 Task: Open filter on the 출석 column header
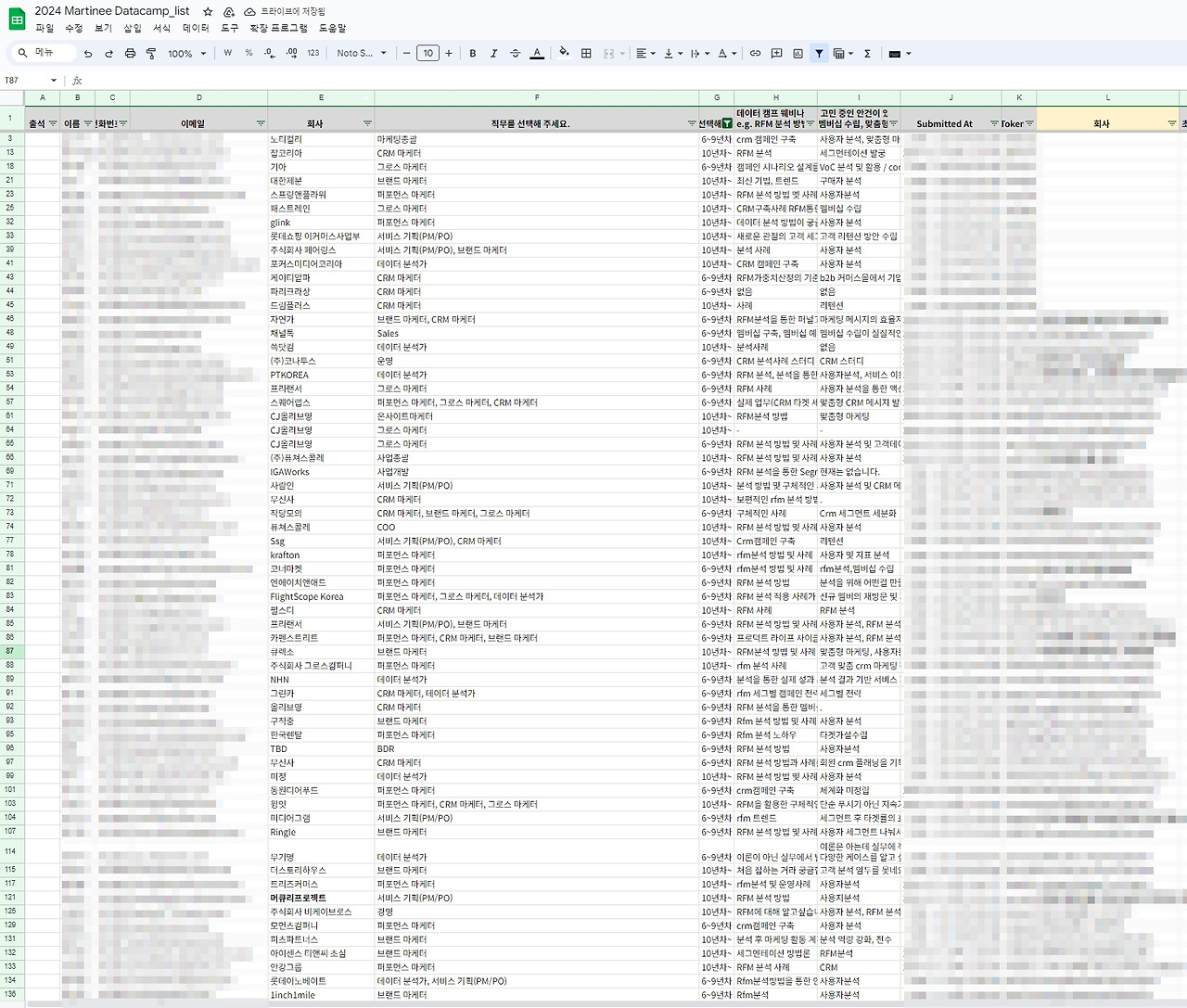point(52,123)
